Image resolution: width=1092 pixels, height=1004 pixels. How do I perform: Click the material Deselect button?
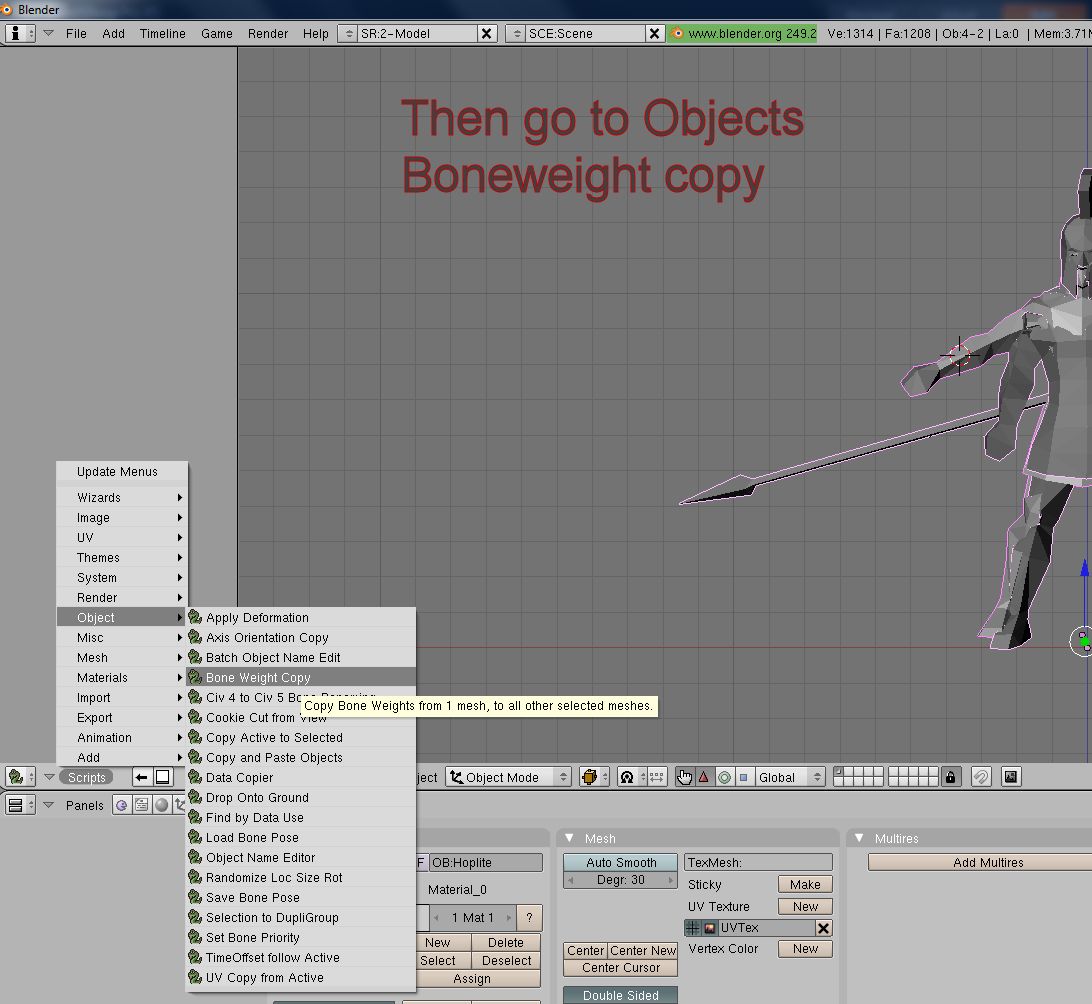(x=506, y=961)
